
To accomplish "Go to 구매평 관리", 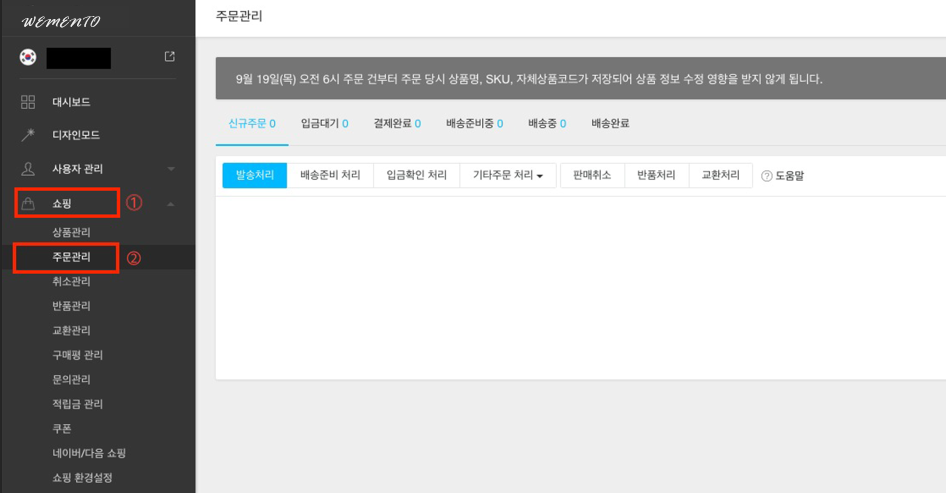I will coord(77,355).
